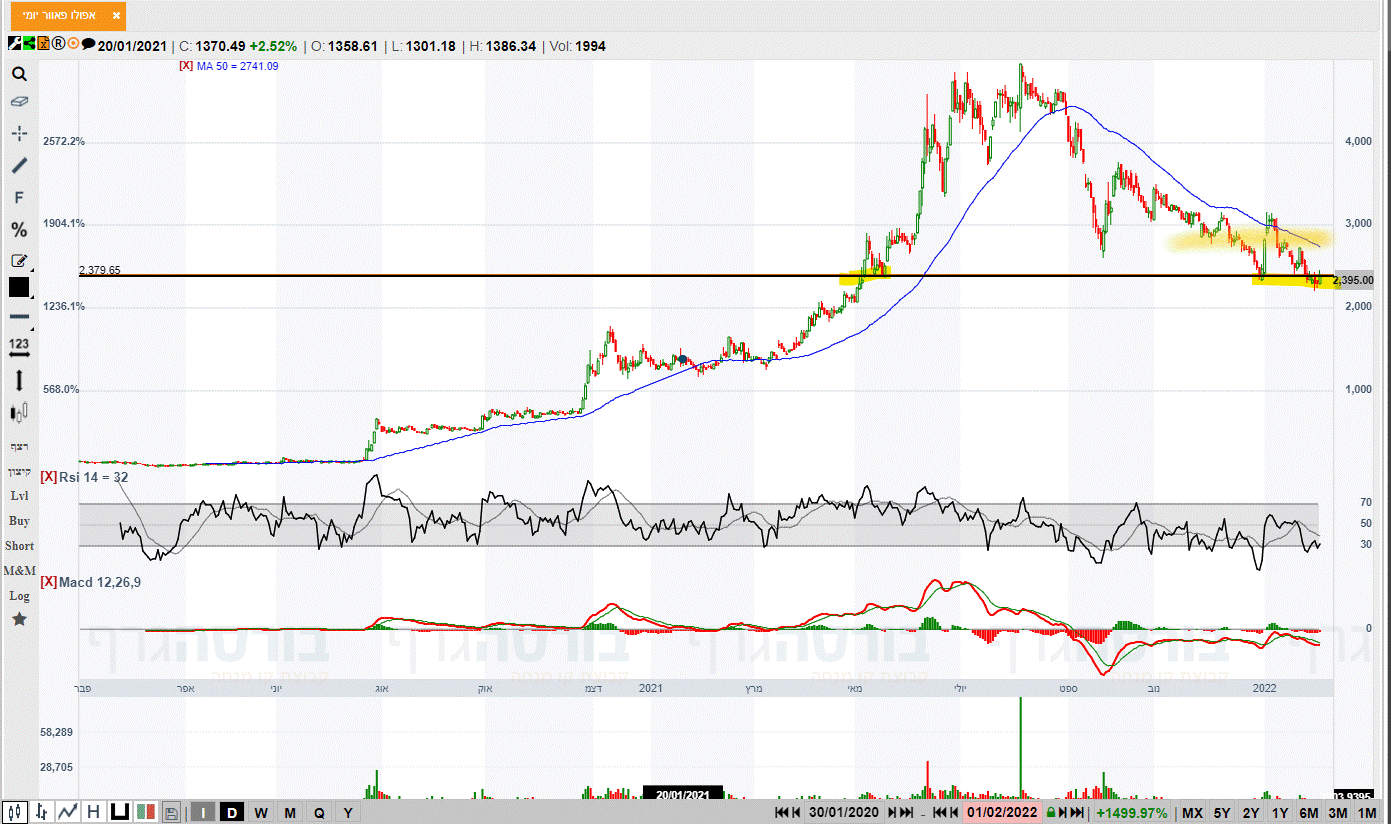Click the wrench settings icon

tap(14, 43)
